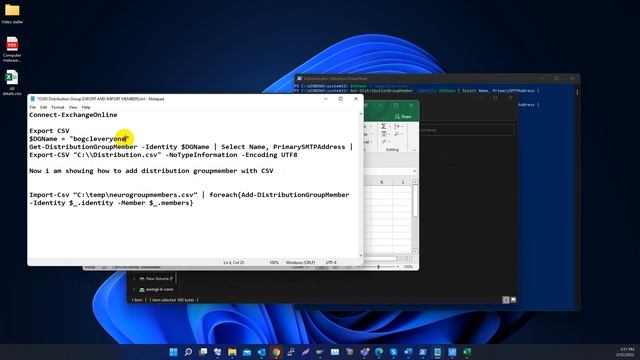Click Windows (CRLF) in Notepad status bar
This screenshot has height=360, width=640.
(x=300, y=262)
